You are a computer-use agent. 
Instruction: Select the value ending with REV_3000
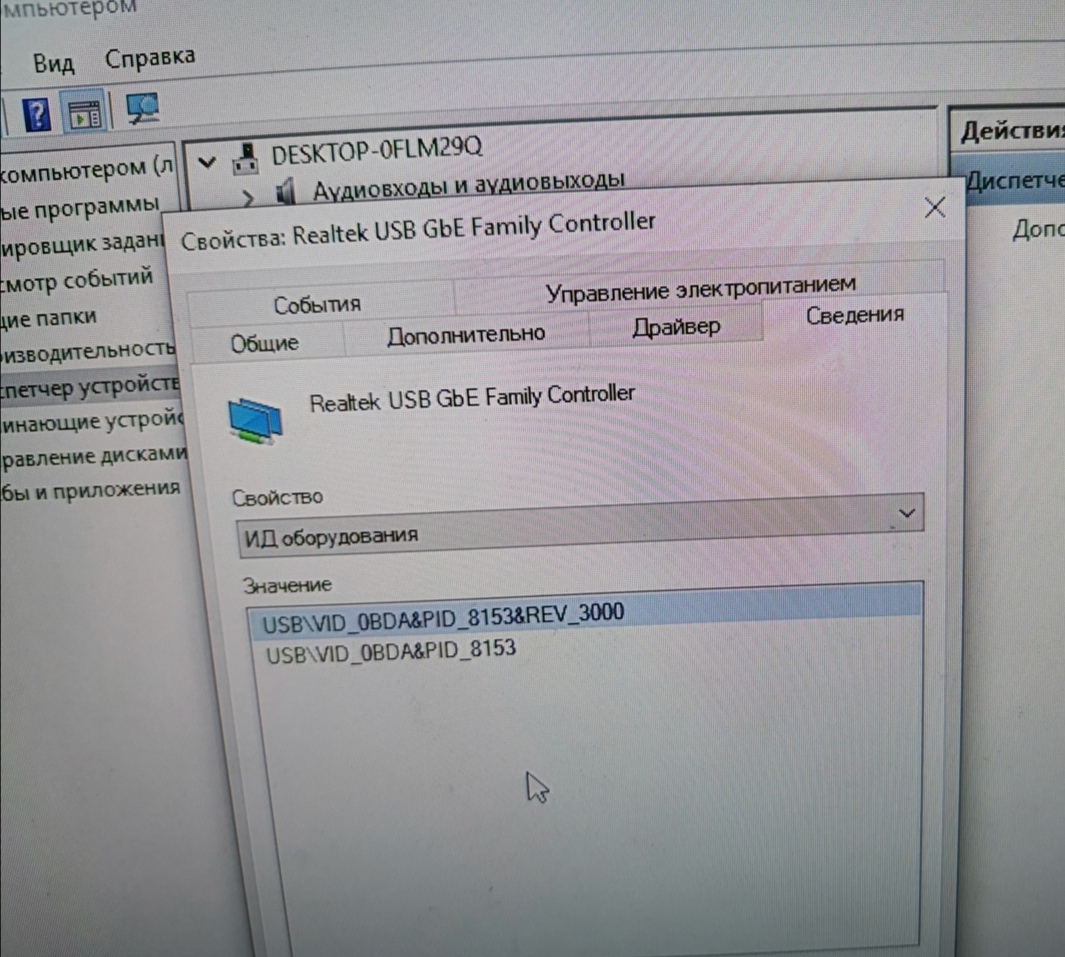pos(443,617)
